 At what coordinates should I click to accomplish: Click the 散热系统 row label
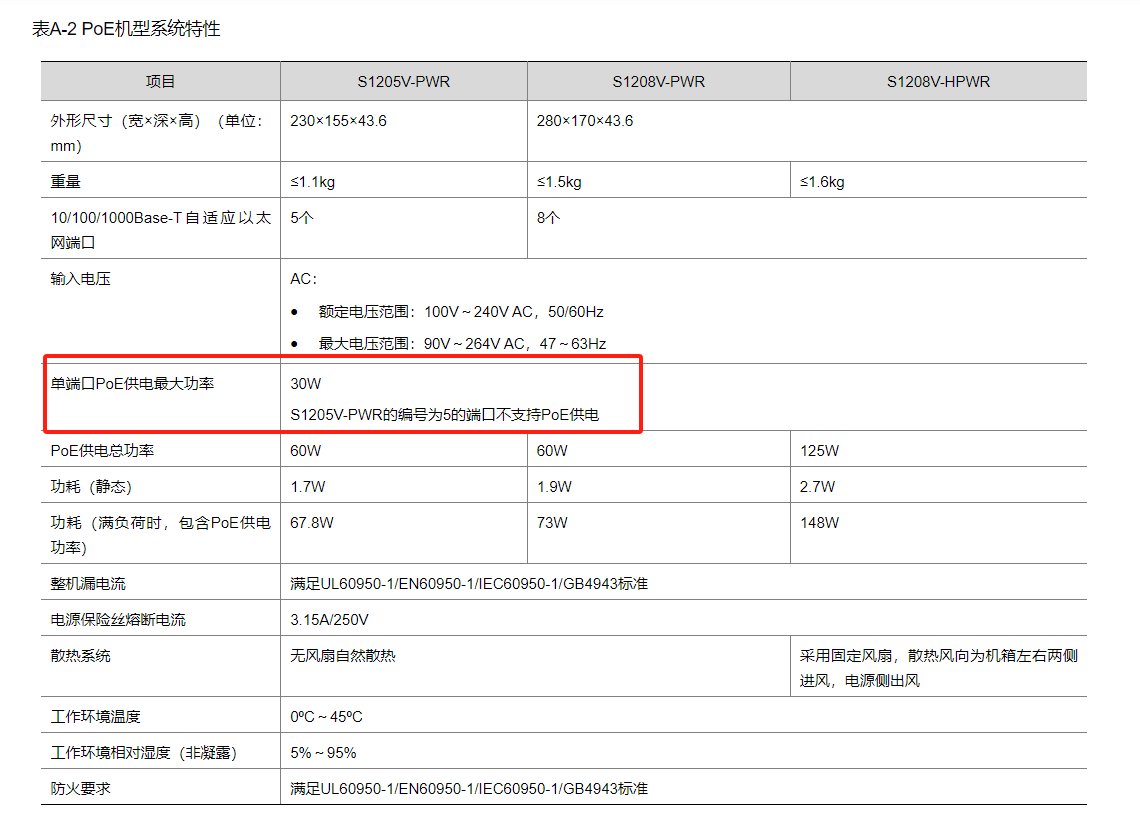point(80,656)
